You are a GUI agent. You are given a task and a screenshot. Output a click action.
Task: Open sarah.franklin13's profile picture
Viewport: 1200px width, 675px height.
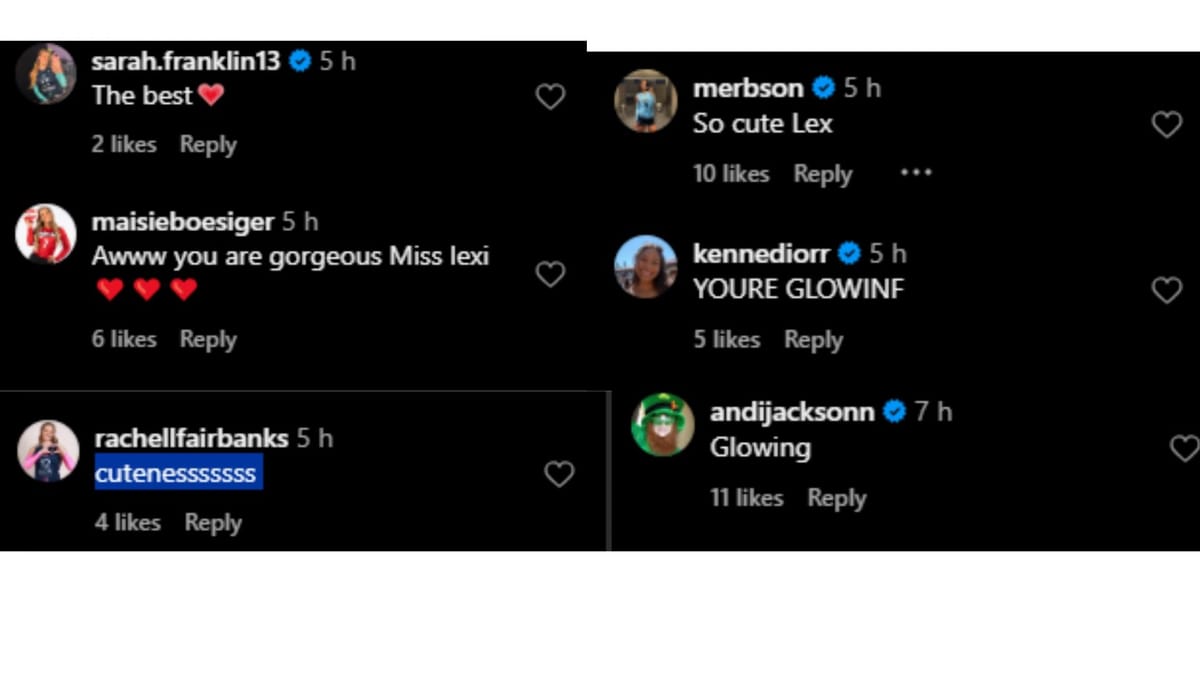(x=46, y=73)
